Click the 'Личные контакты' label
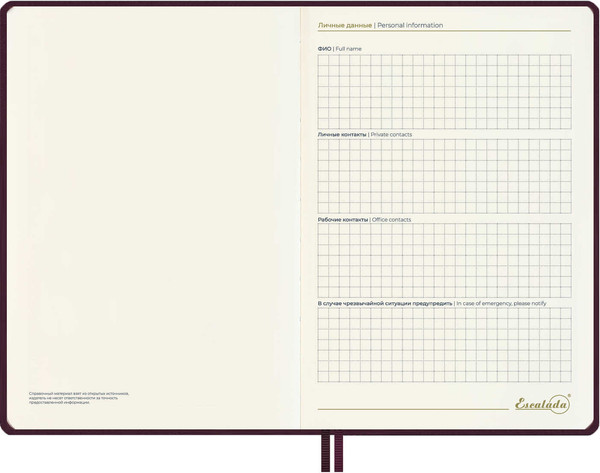The width and height of the screenshot is (600, 473). [342, 134]
